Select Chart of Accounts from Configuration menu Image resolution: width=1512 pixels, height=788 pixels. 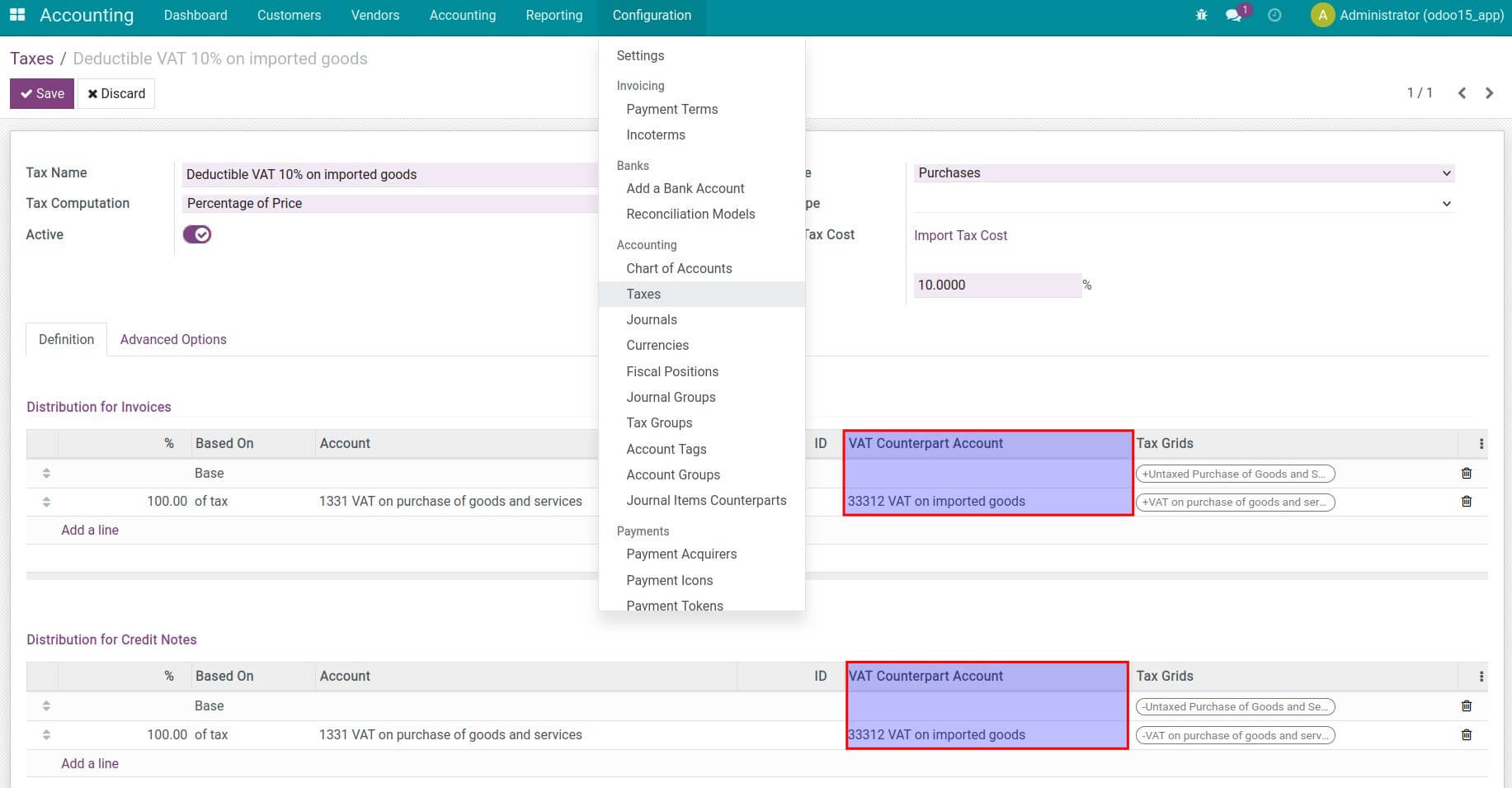[x=678, y=268]
